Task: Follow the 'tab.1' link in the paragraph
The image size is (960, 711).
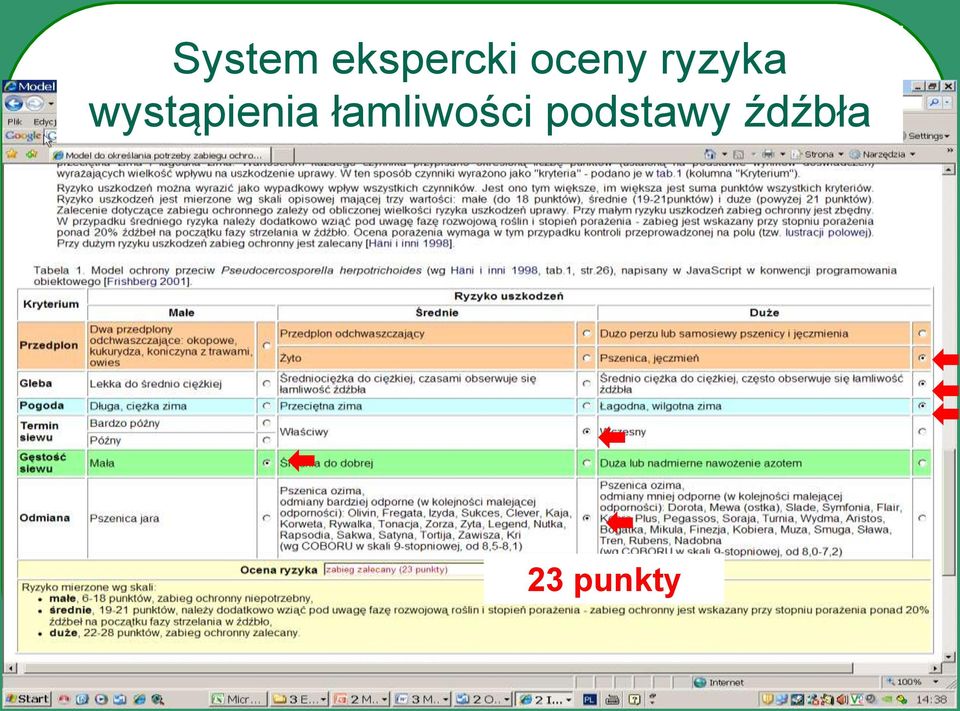Action: [669, 173]
